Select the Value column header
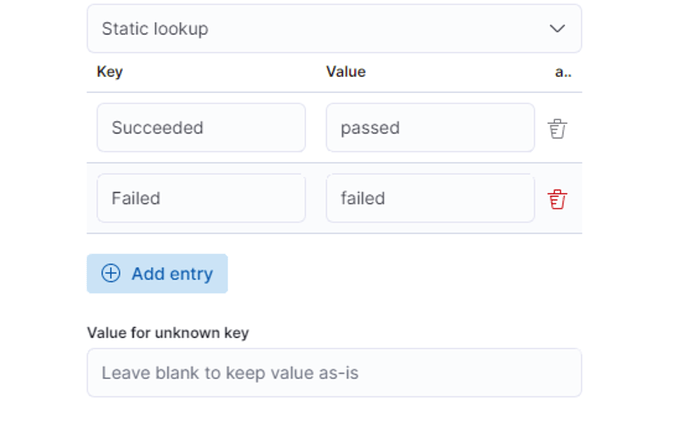This screenshot has width=690, height=437. click(x=346, y=72)
